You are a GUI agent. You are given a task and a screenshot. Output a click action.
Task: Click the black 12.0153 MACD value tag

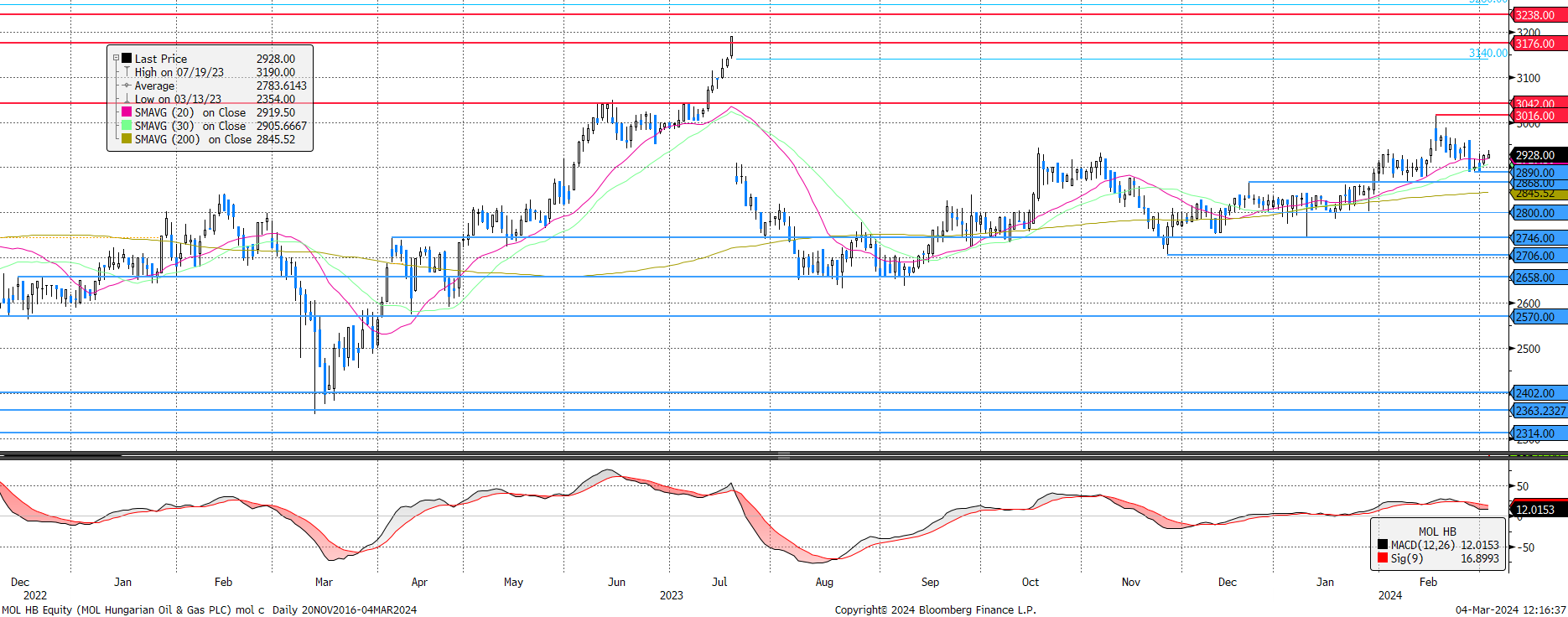point(1538,510)
